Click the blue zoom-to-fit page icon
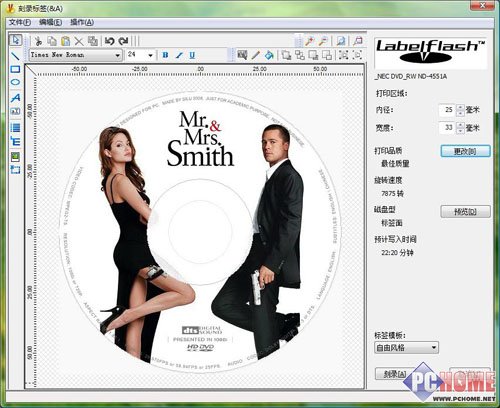This screenshot has height=408, width=500. [x=341, y=41]
